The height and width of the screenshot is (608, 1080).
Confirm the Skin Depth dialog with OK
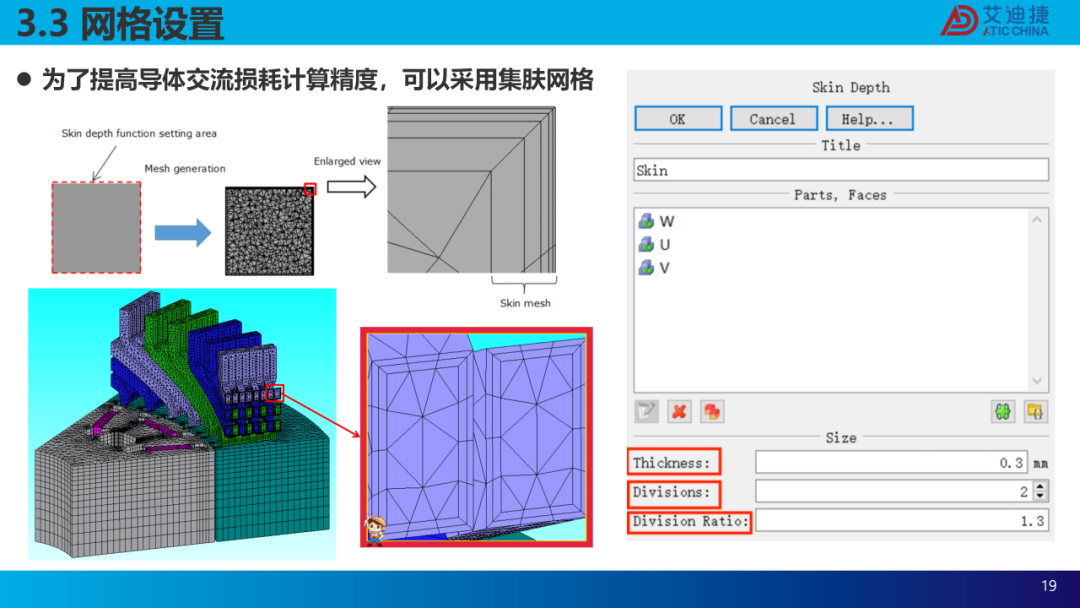(x=678, y=118)
